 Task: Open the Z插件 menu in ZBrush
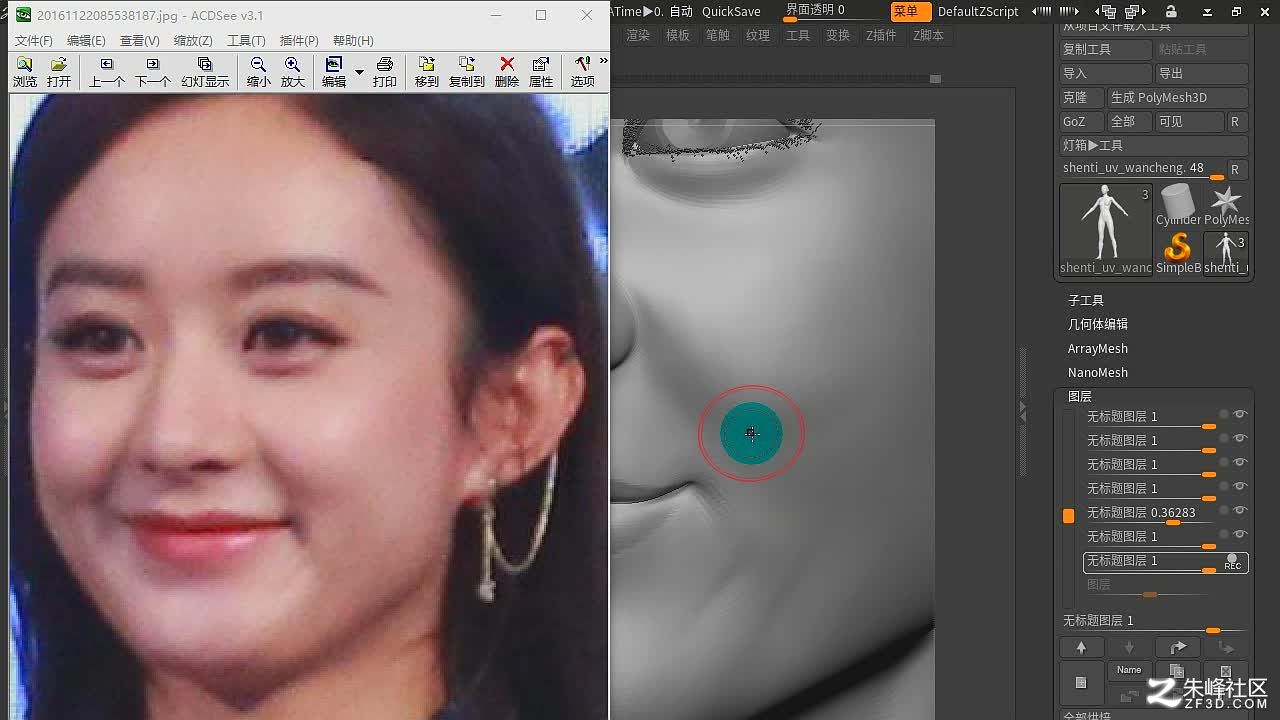click(881, 35)
